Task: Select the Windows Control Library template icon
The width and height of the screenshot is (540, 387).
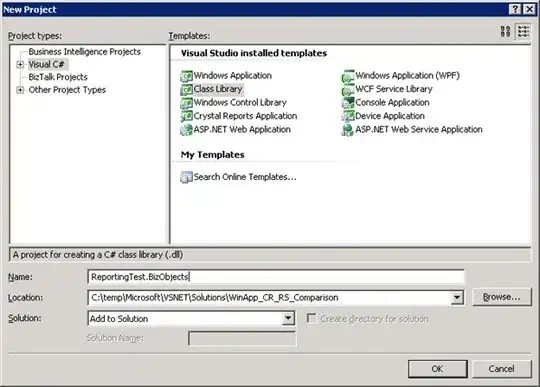Action: (186, 103)
